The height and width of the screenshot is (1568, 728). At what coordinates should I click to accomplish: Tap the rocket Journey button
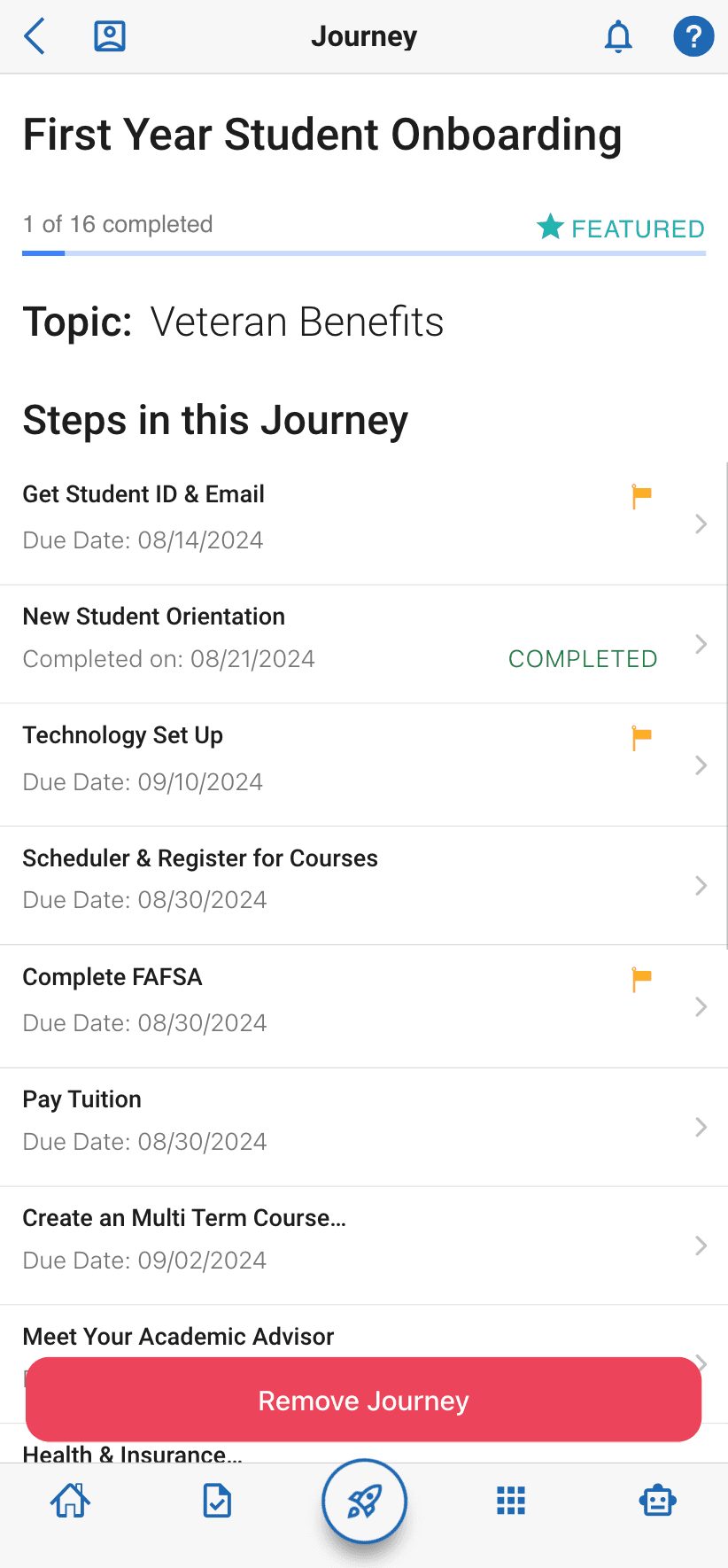(364, 1502)
